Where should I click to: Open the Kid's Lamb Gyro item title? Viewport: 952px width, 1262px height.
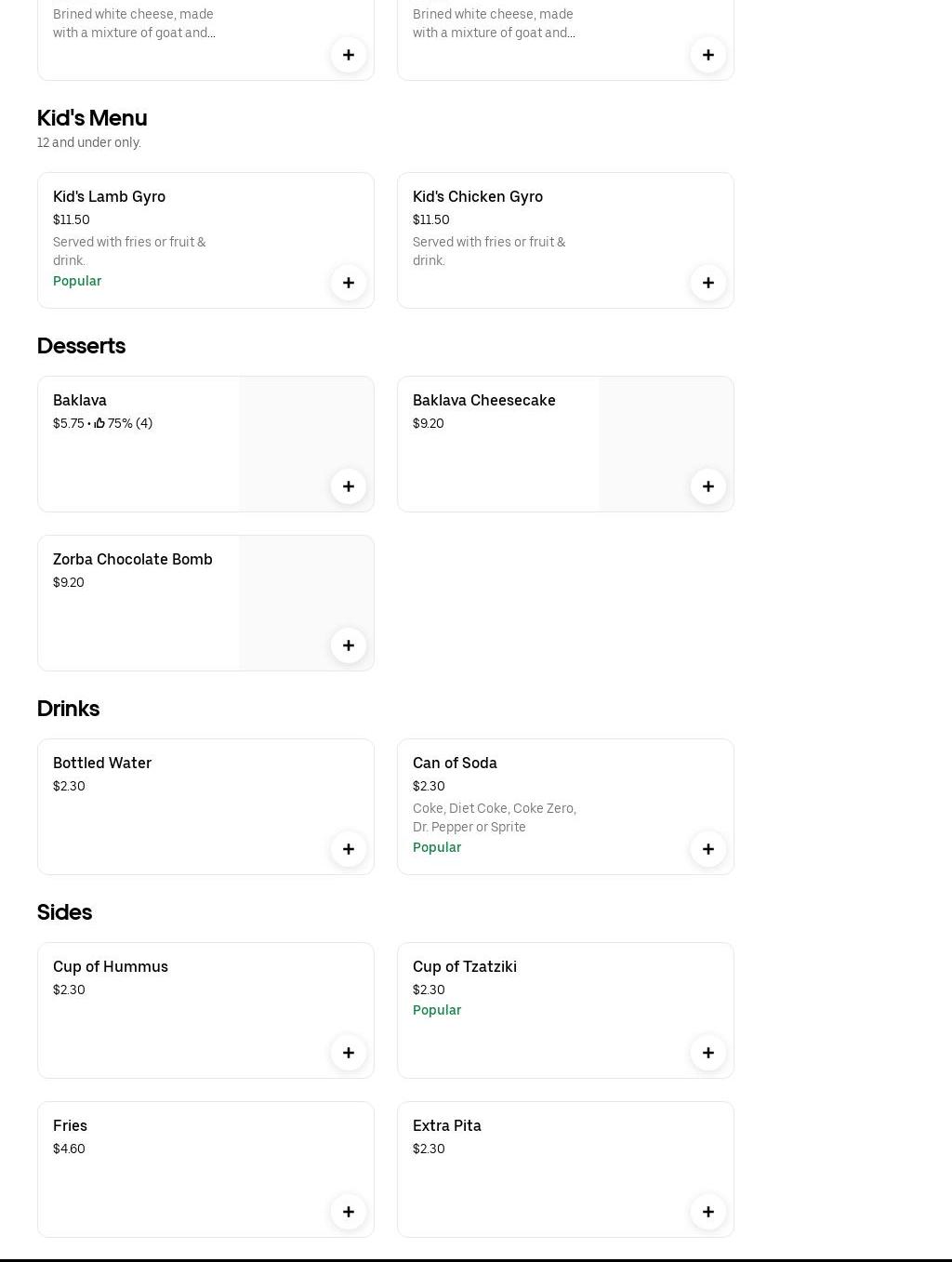point(109,196)
